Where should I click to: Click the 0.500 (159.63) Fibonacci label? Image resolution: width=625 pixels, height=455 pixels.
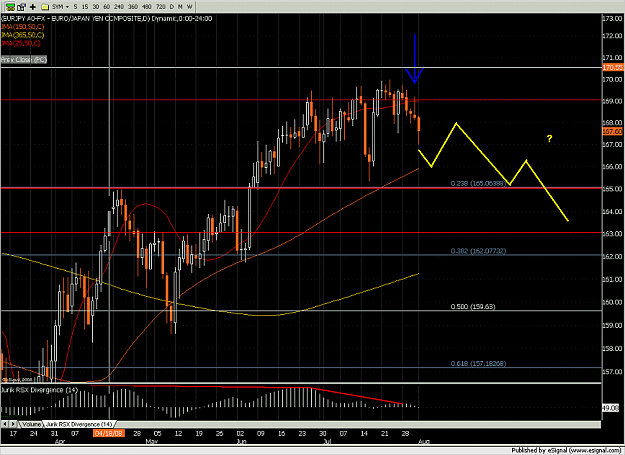click(473, 307)
